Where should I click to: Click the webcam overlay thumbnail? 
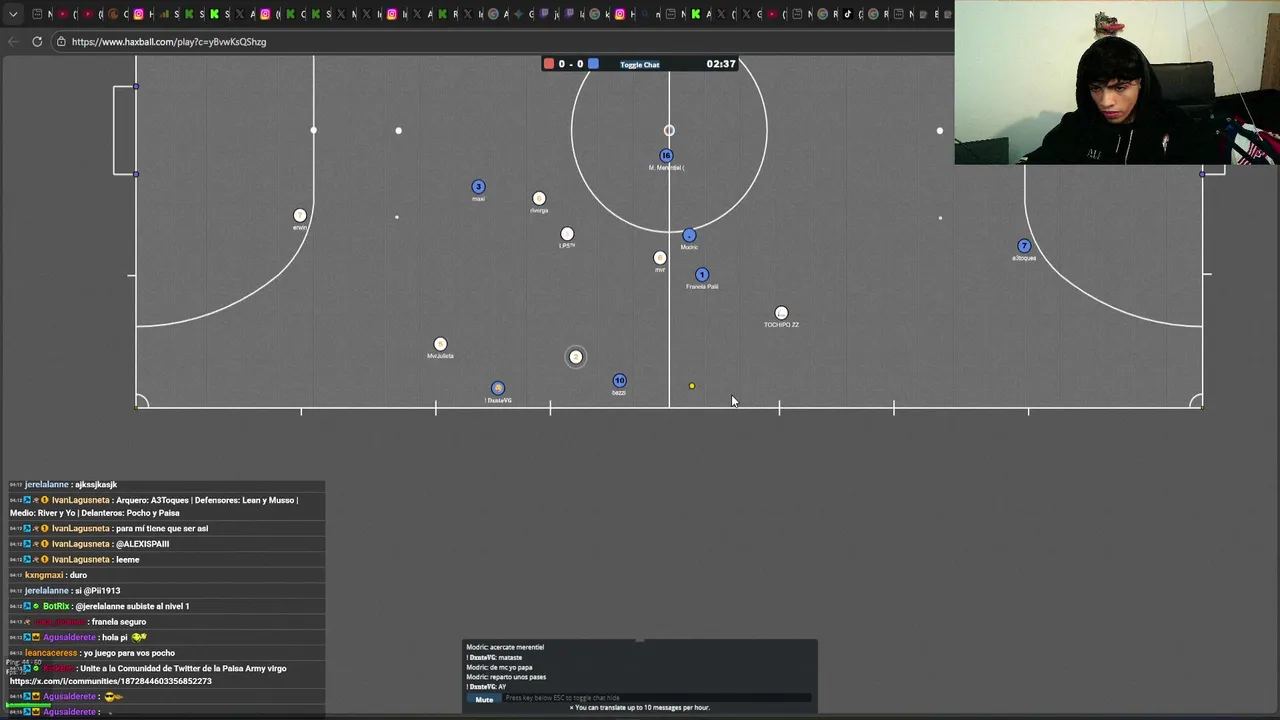1117,82
